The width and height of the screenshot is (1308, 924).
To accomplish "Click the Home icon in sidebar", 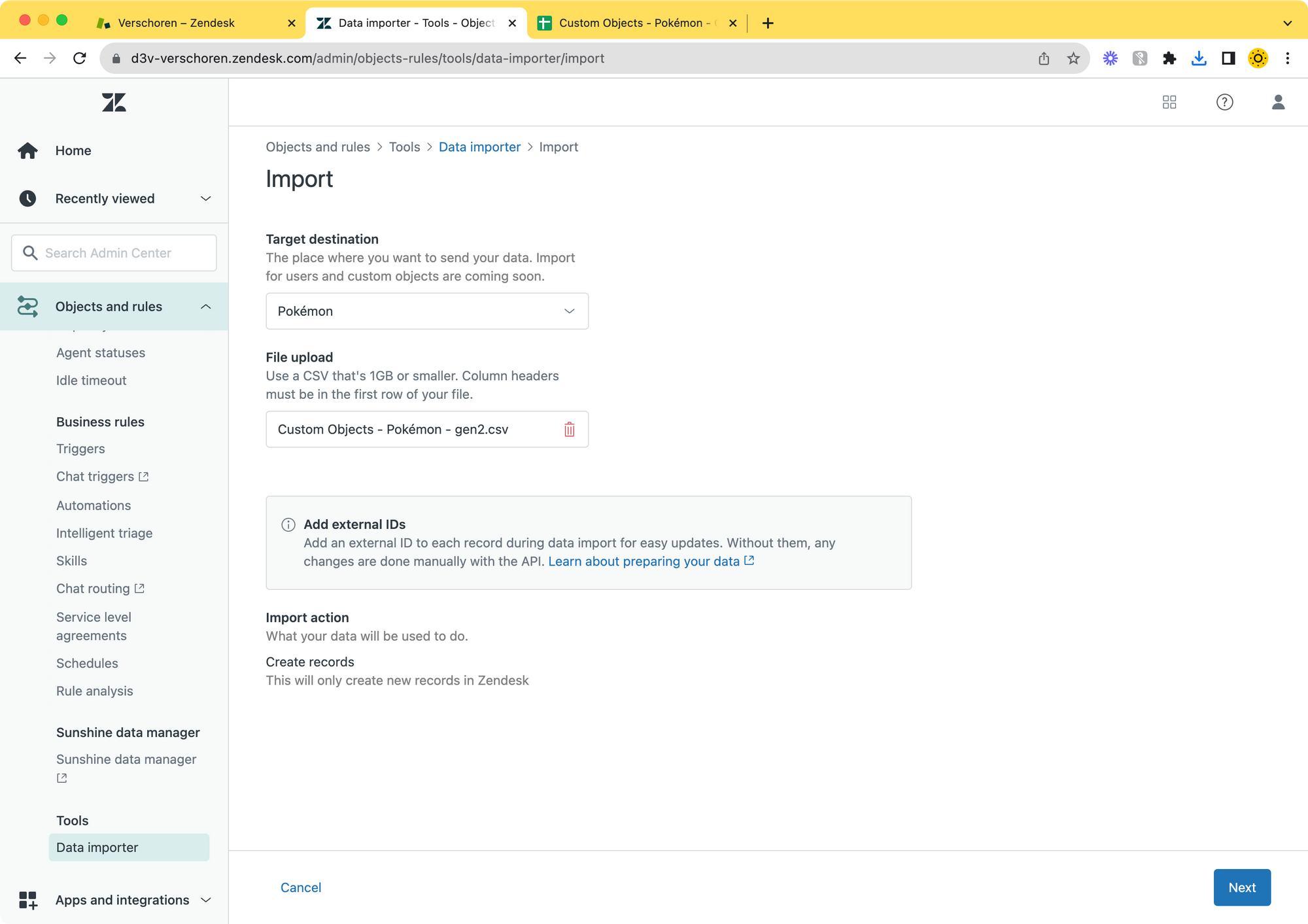I will coord(27,150).
